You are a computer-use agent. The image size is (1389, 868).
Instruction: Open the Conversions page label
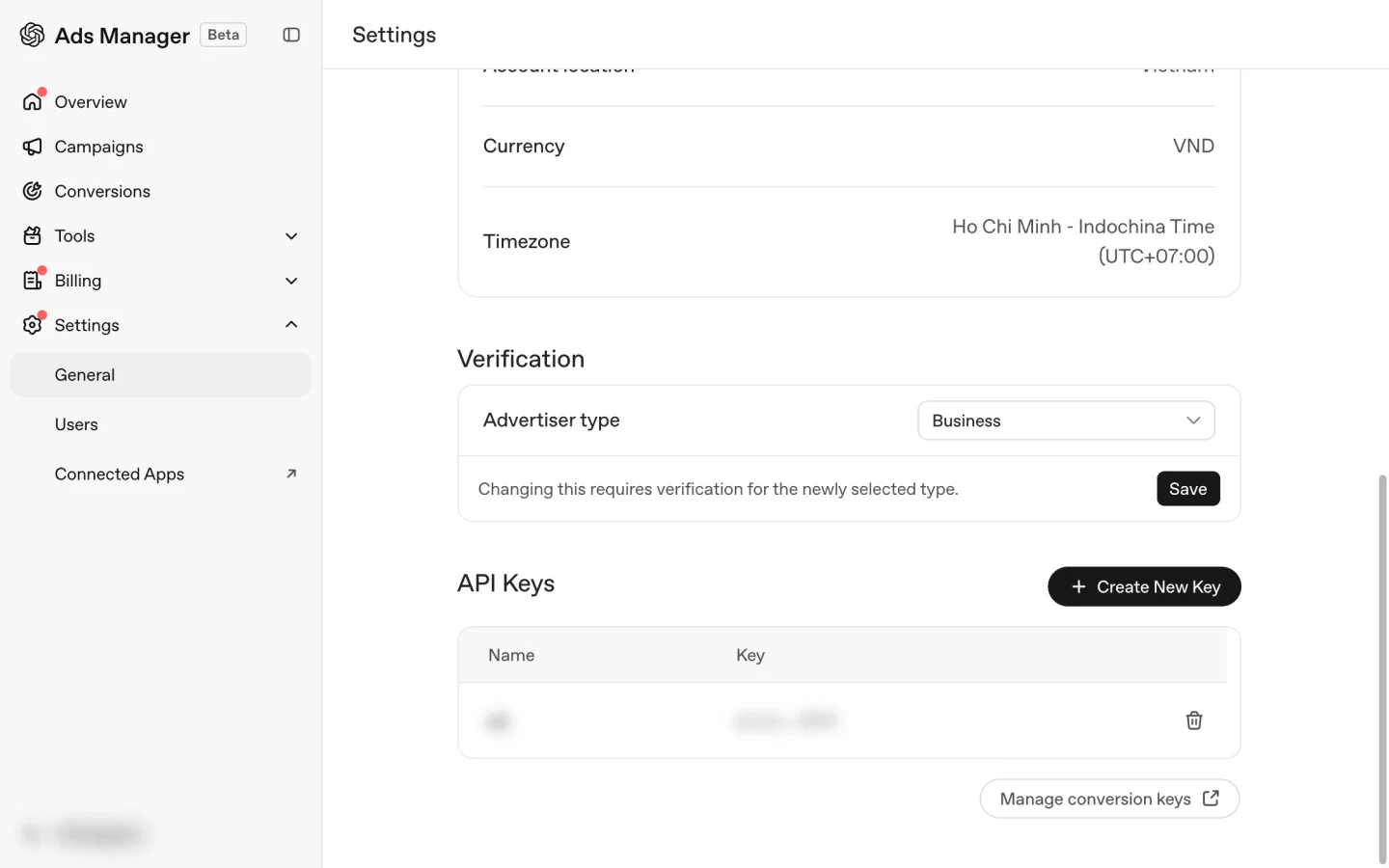click(102, 191)
